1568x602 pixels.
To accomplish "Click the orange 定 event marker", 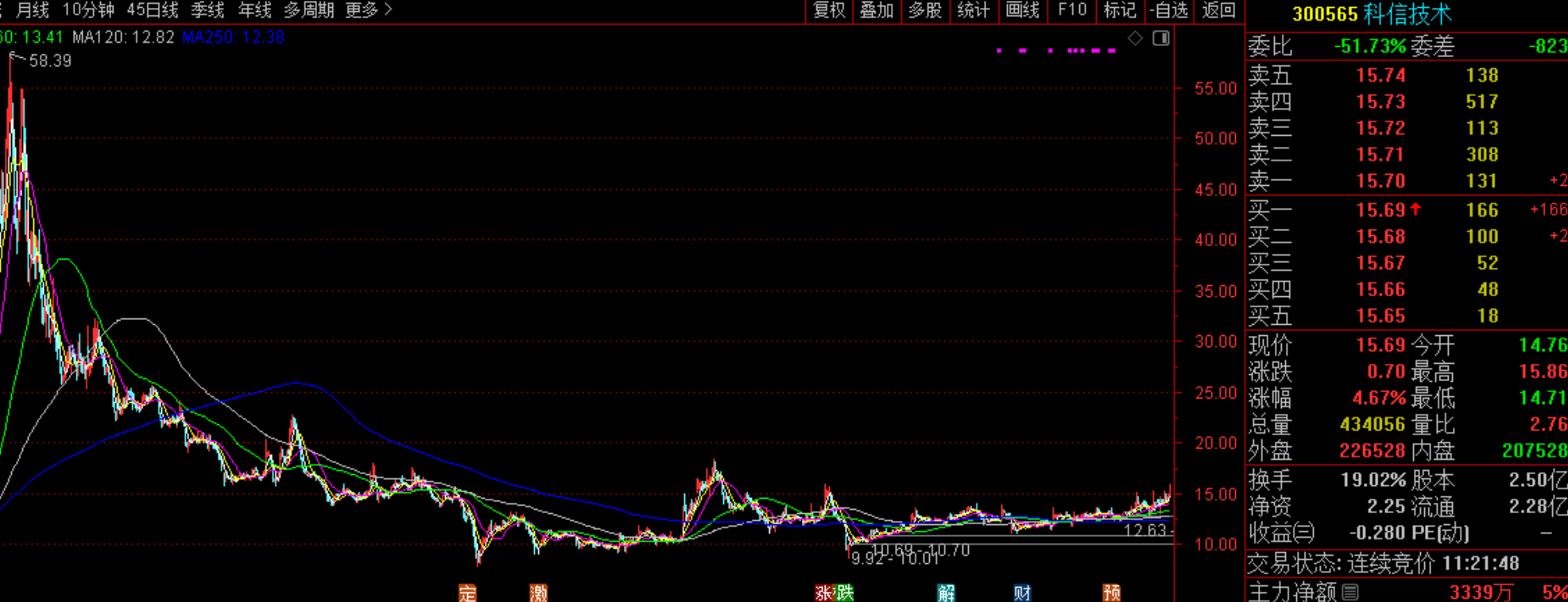I will 467,592.
